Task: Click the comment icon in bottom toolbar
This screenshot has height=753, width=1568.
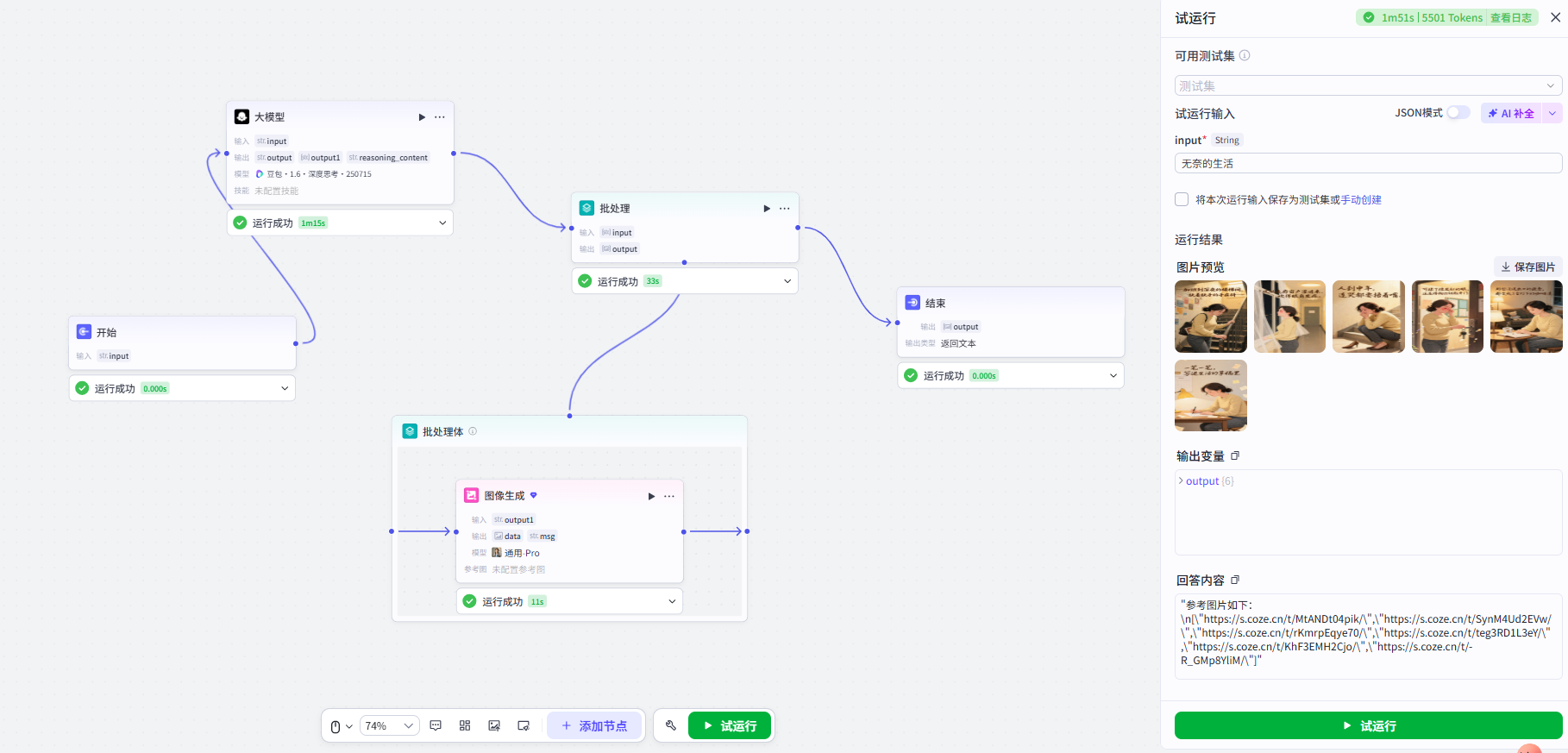Action: click(x=436, y=725)
